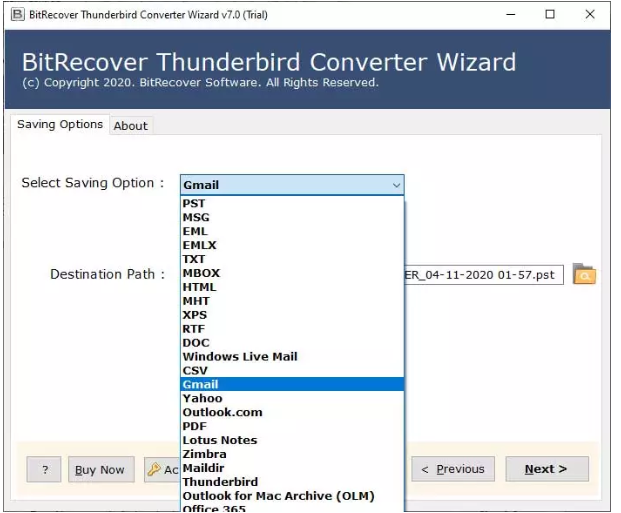
Task: Click the question mark help button
Action: pos(44,469)
